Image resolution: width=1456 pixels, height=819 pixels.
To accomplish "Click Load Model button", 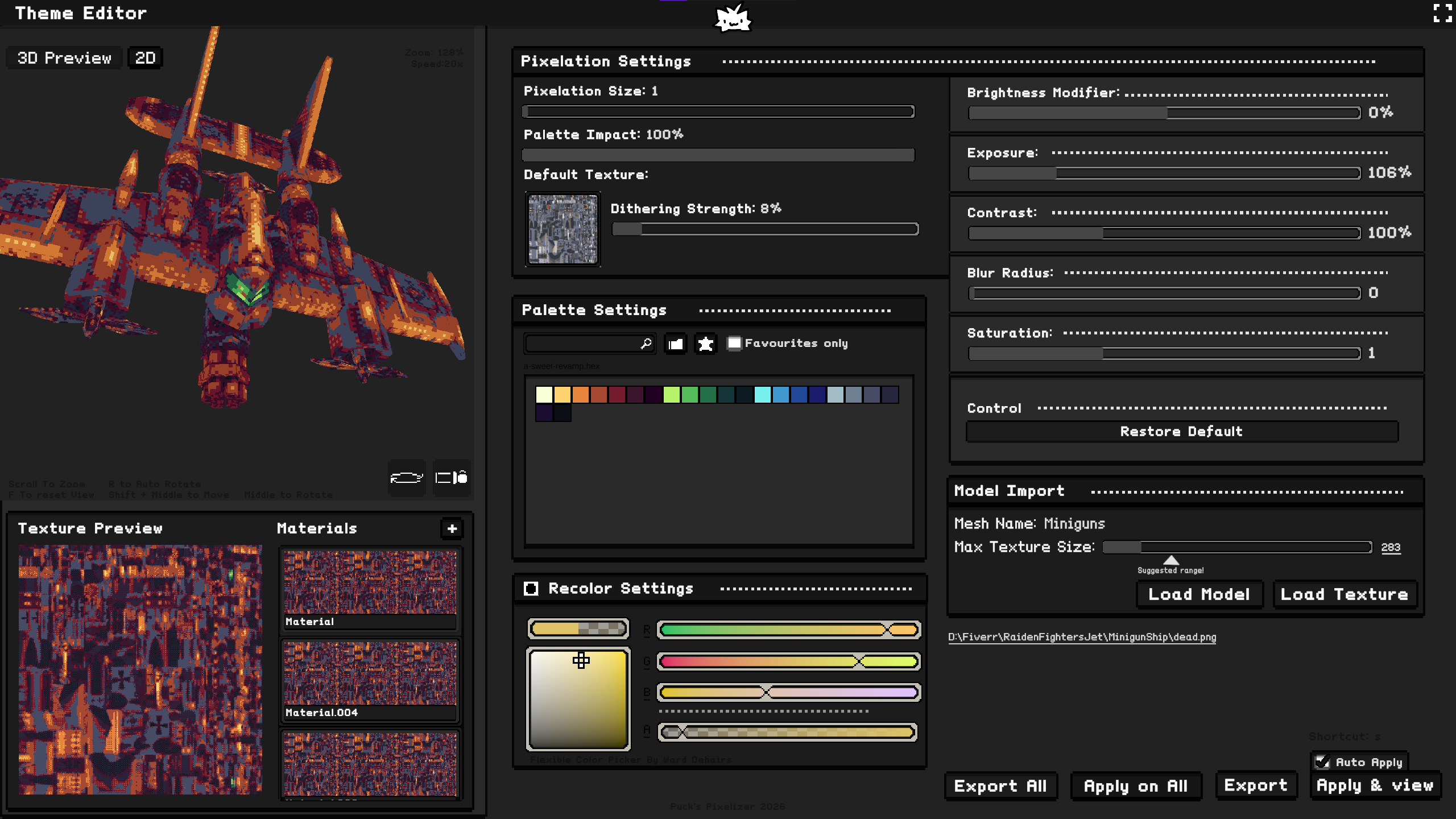I will [1199, 594].
